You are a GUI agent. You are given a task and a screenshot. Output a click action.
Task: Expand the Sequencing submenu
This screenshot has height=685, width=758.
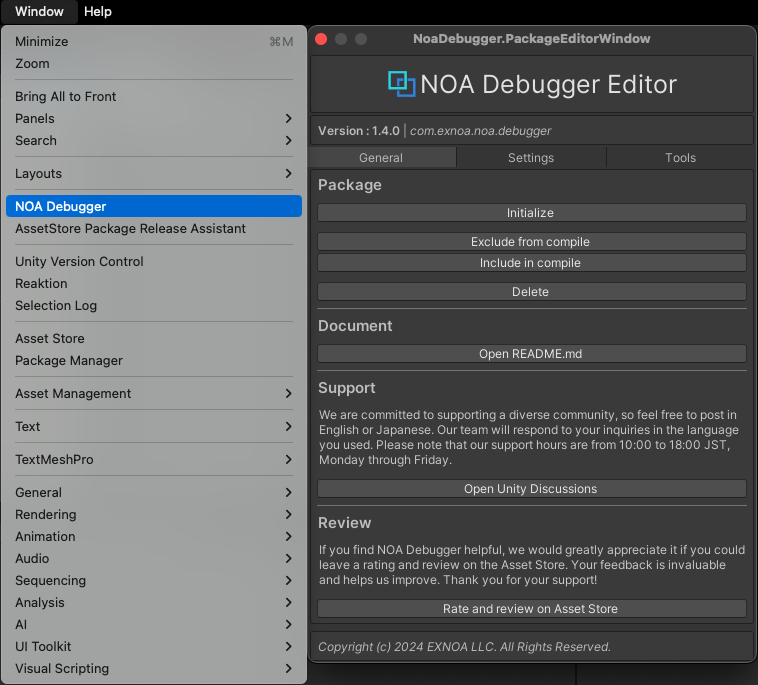tap(154, 580)
